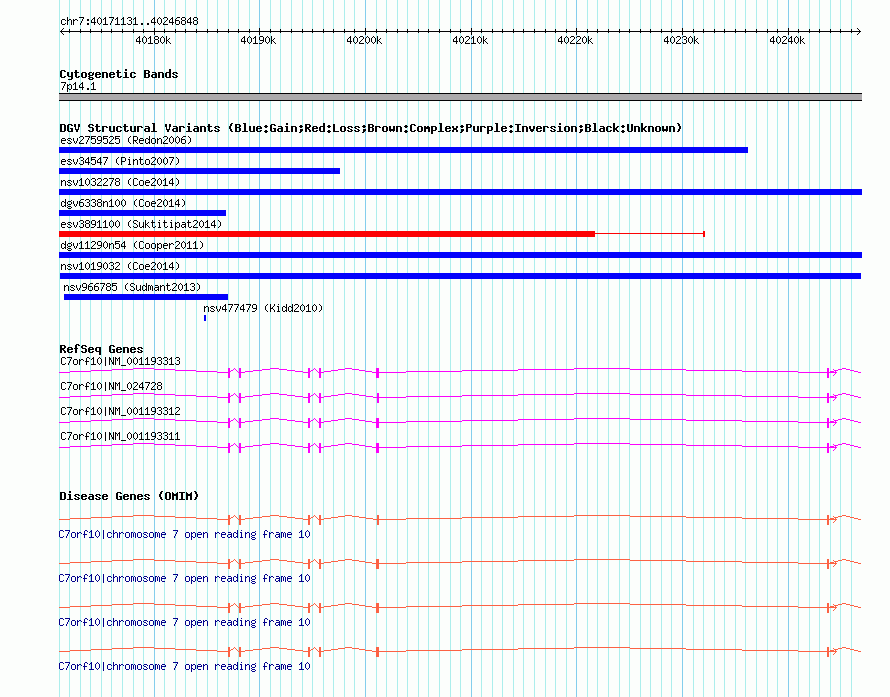Click the gray 7p14.1 cytogenetic band bar
This screenshot has width=890, height=697.
coord(460,97)
